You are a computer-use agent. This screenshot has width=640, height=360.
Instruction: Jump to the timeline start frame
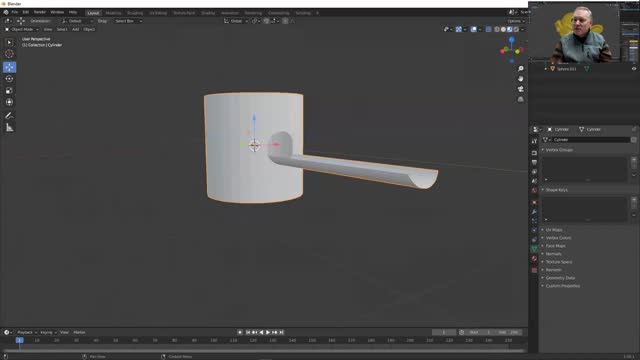[248, 332]
